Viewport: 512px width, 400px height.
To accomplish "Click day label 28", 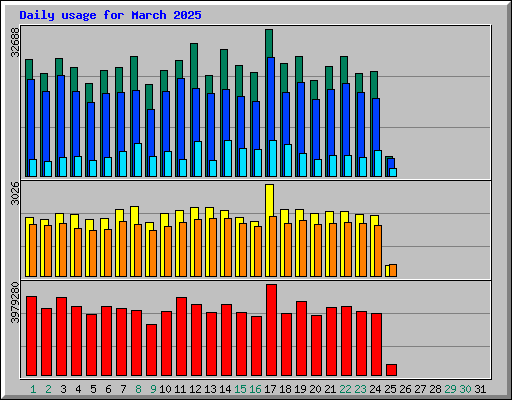I will [435, 389].
